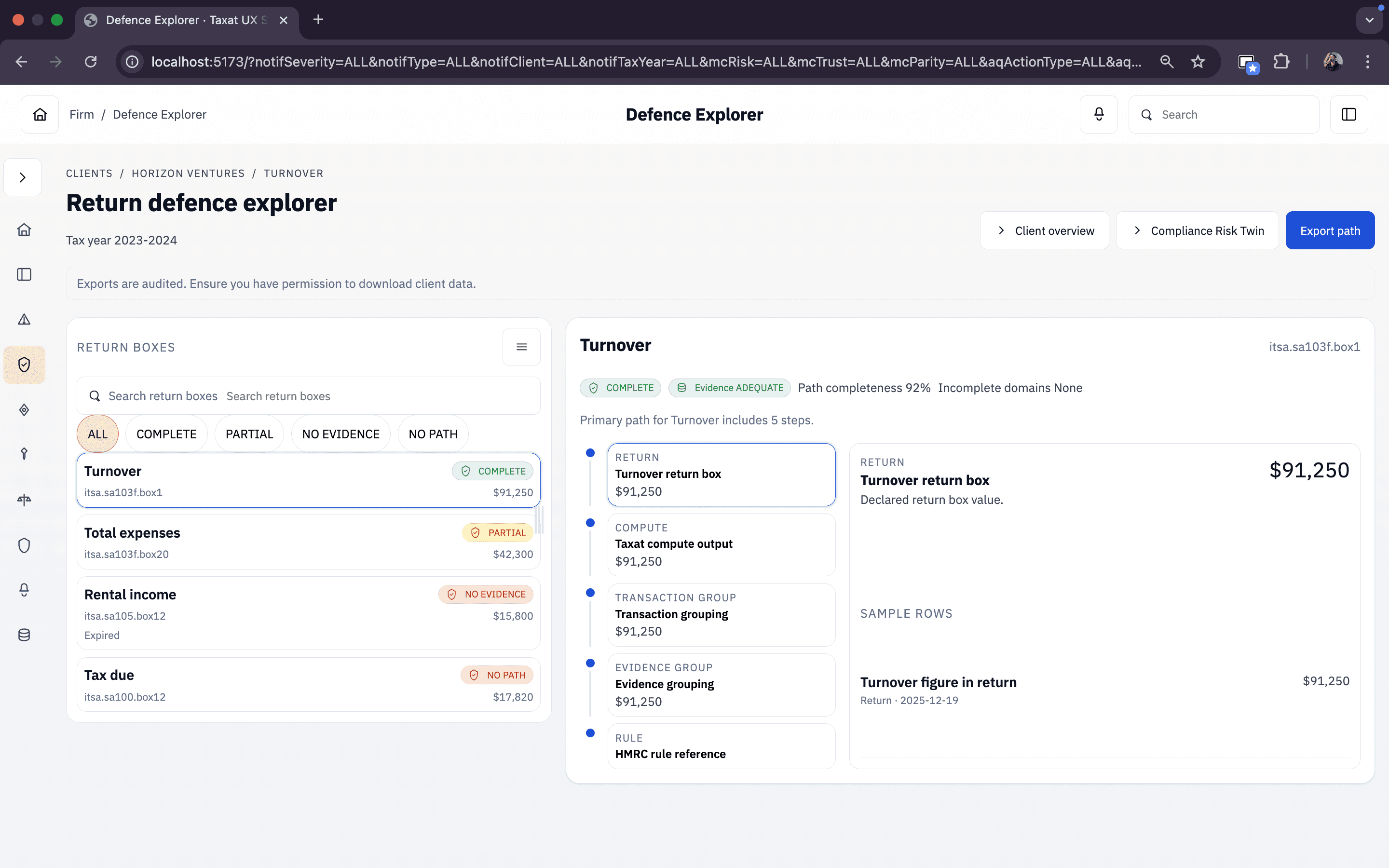Select the Taxat compute output step

tap(721, 544)
